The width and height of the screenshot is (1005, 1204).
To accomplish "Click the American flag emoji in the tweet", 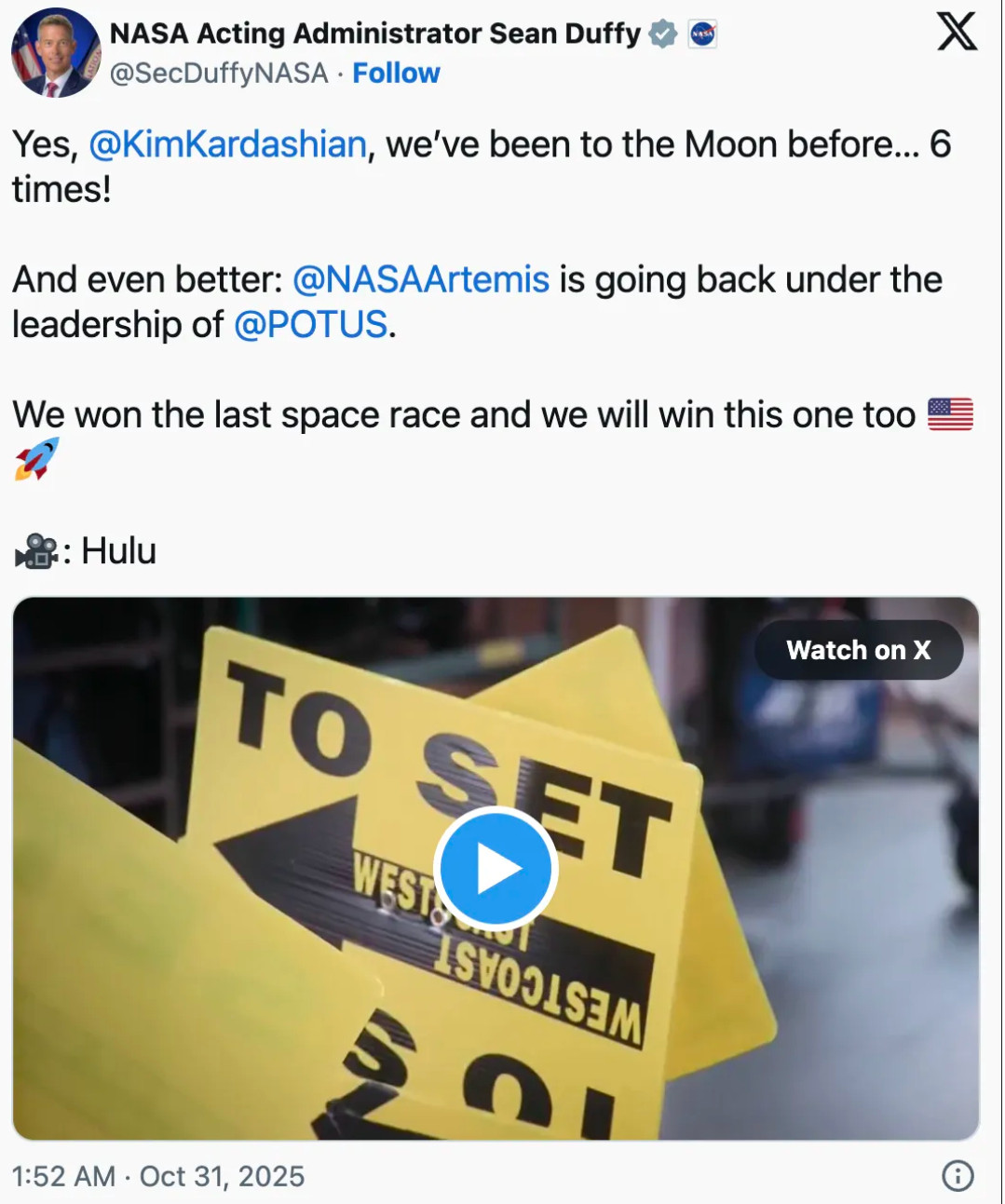I will (x=951, y=413).
